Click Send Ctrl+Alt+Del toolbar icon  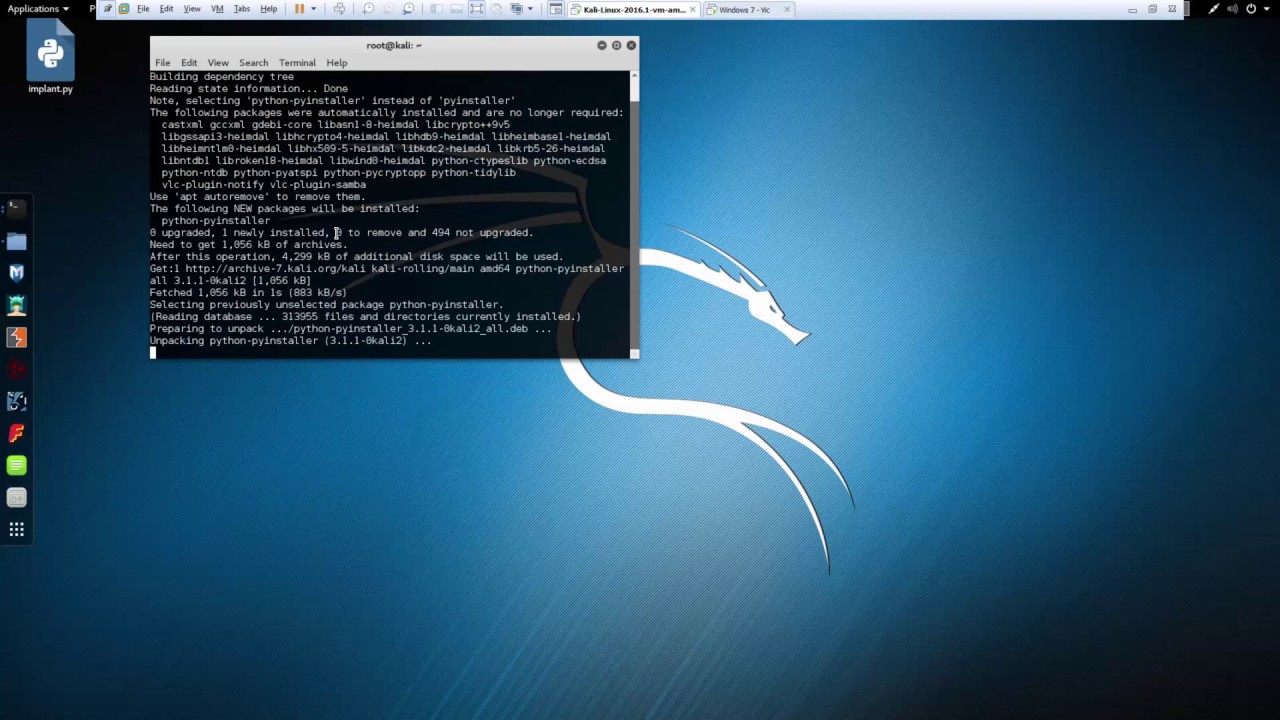coord(340,9)
